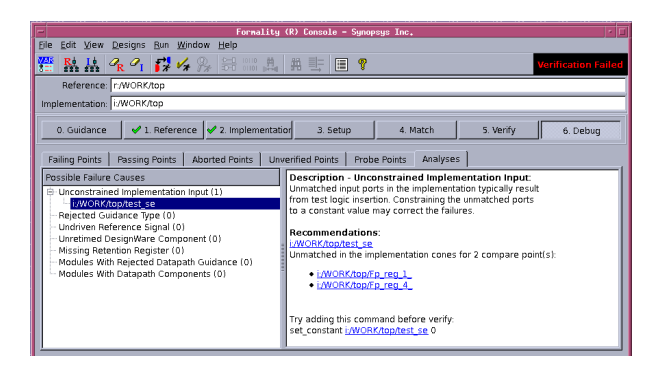Open the Designs menu
The image size is (666, 379).
point(129,45)
